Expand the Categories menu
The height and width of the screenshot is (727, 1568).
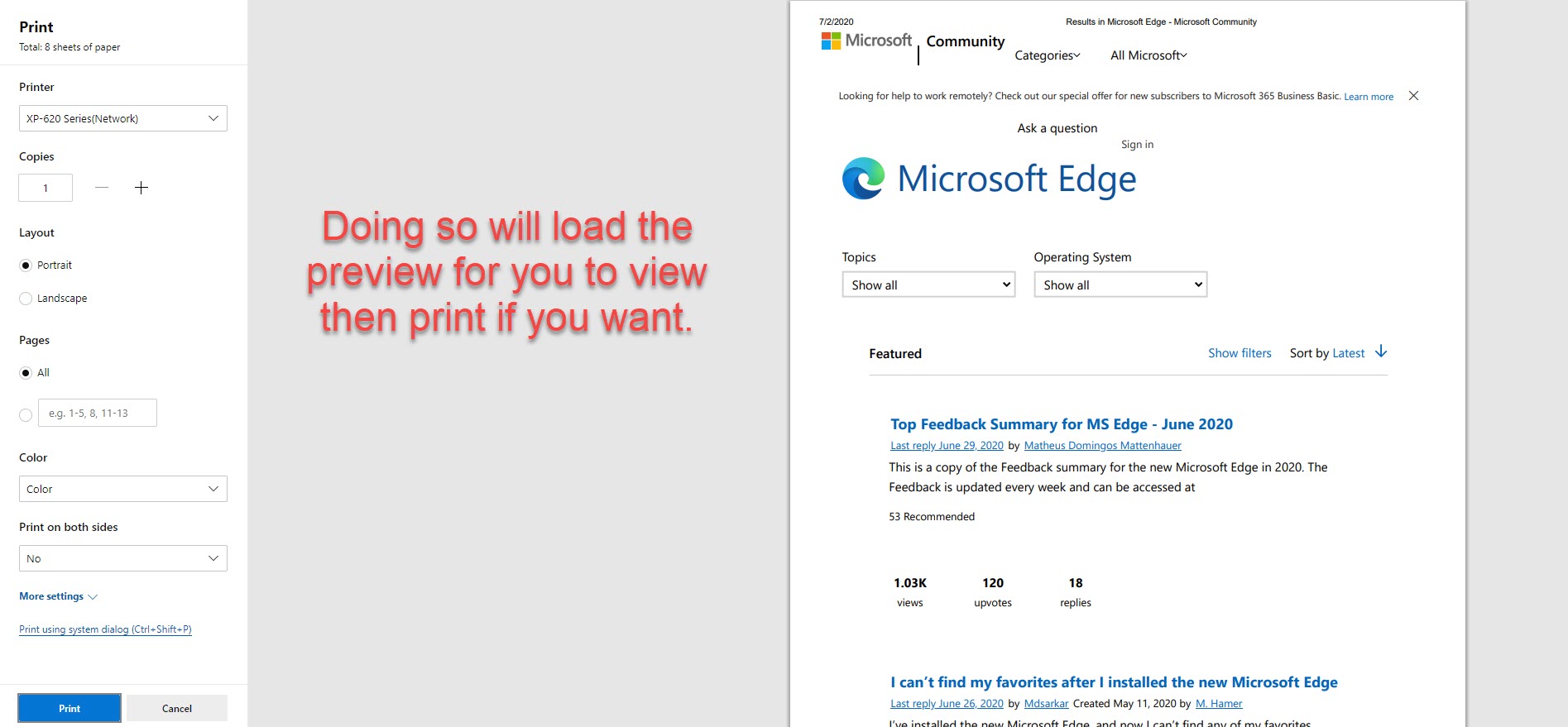click(x=1048, y=55)
